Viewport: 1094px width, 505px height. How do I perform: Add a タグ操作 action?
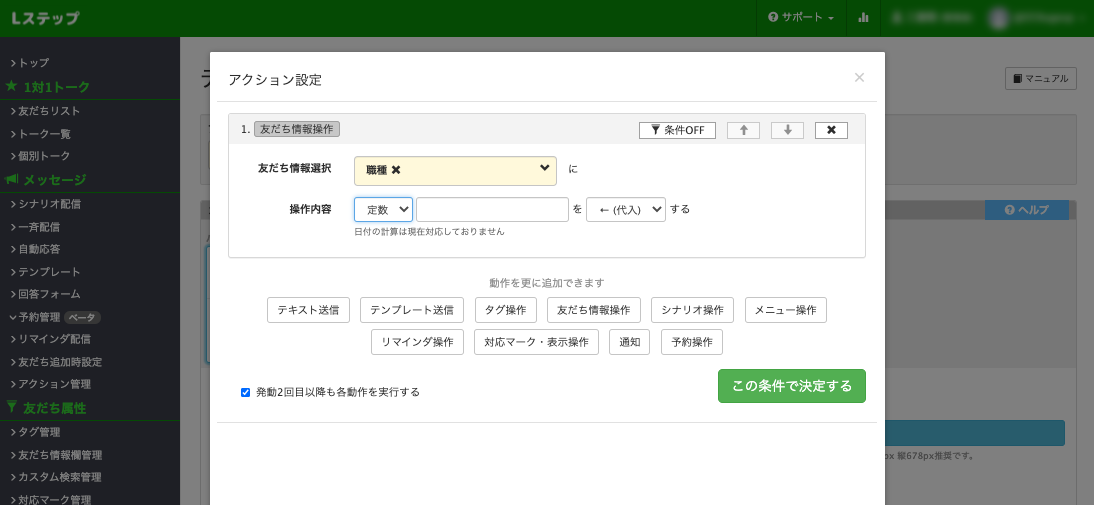[x=505, y=310]
